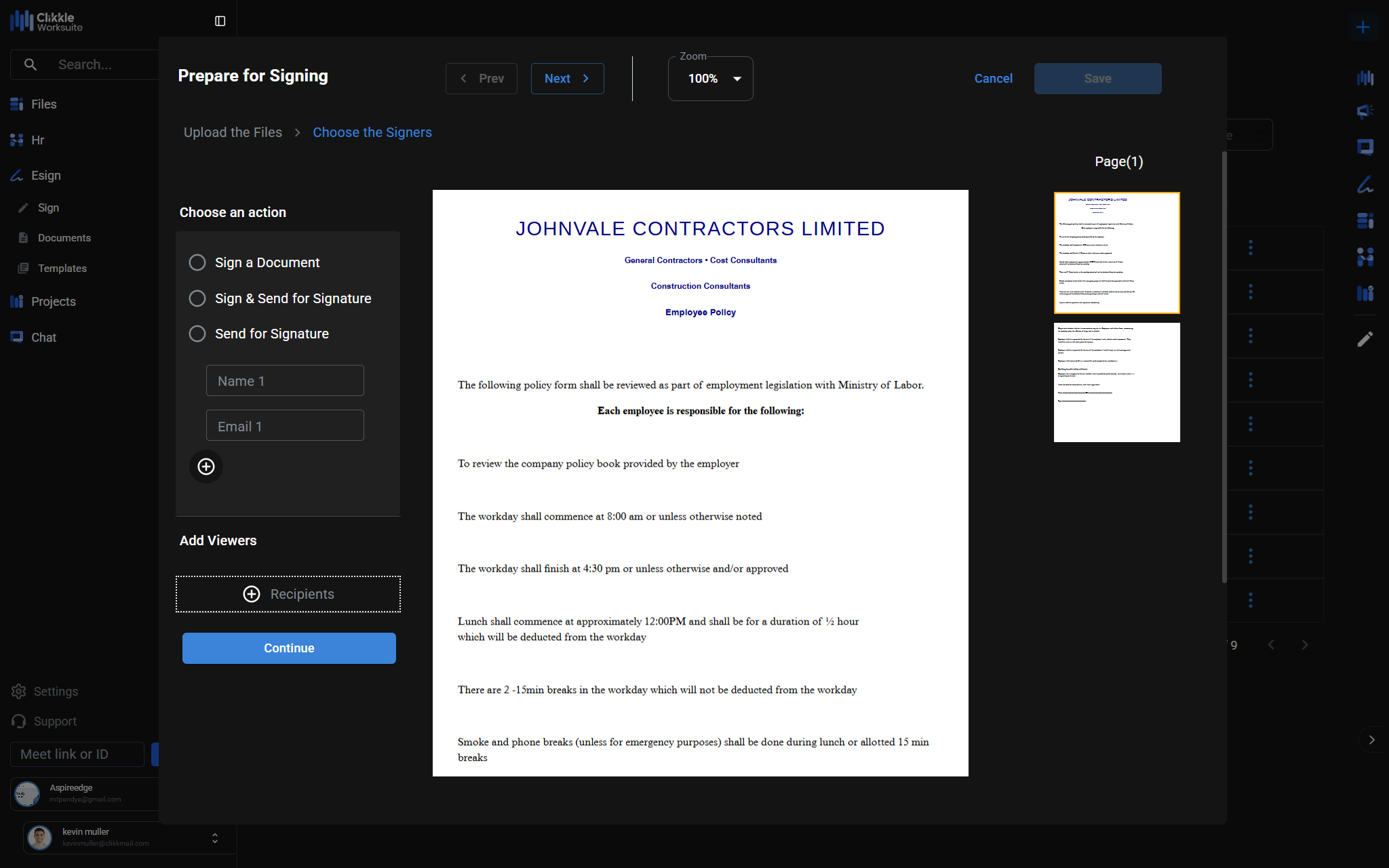Click the blue plus icon top right
The height and width of the screenshot is (868, 1389).
click(1363, 27)
